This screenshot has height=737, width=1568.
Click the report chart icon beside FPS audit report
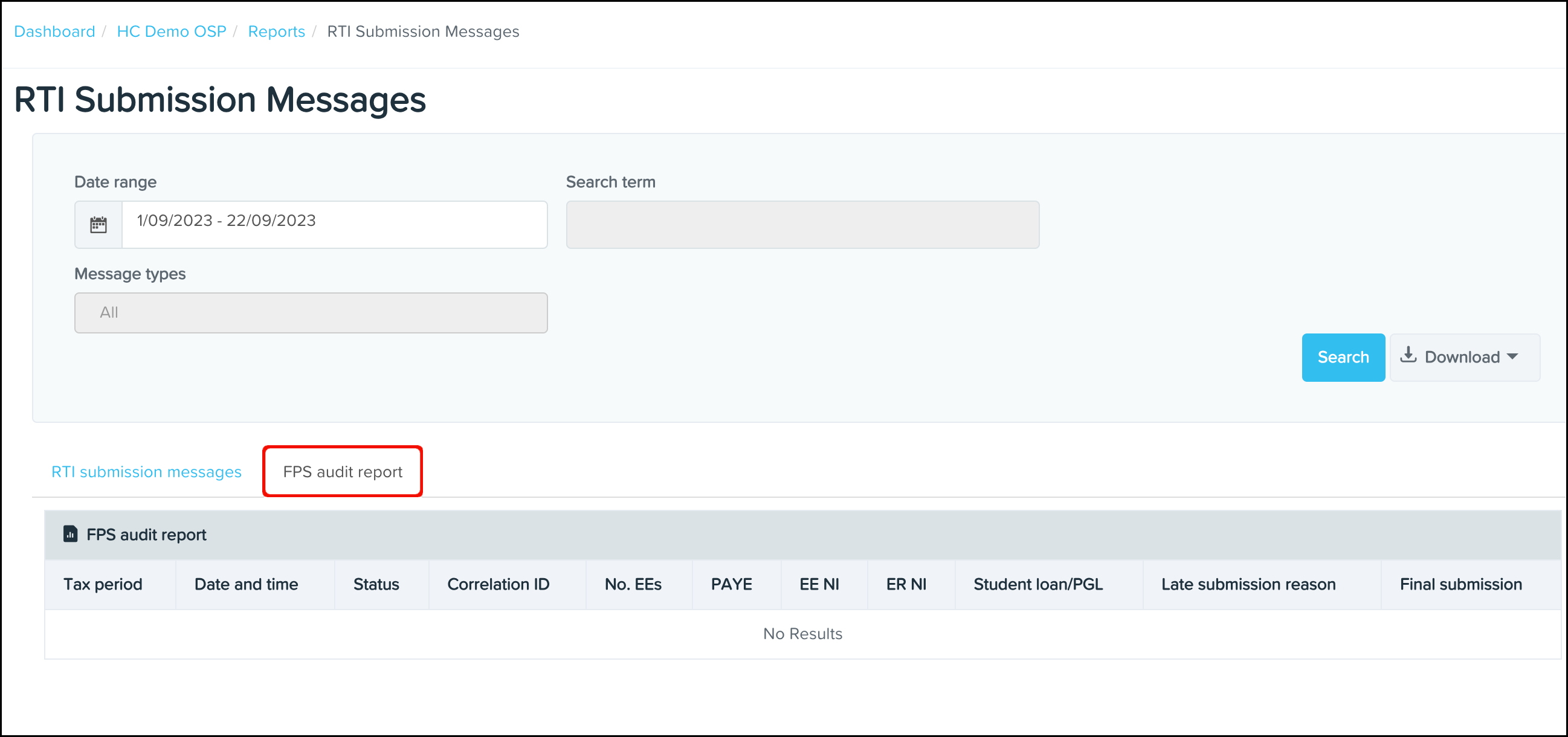click(x=70, y=534)
